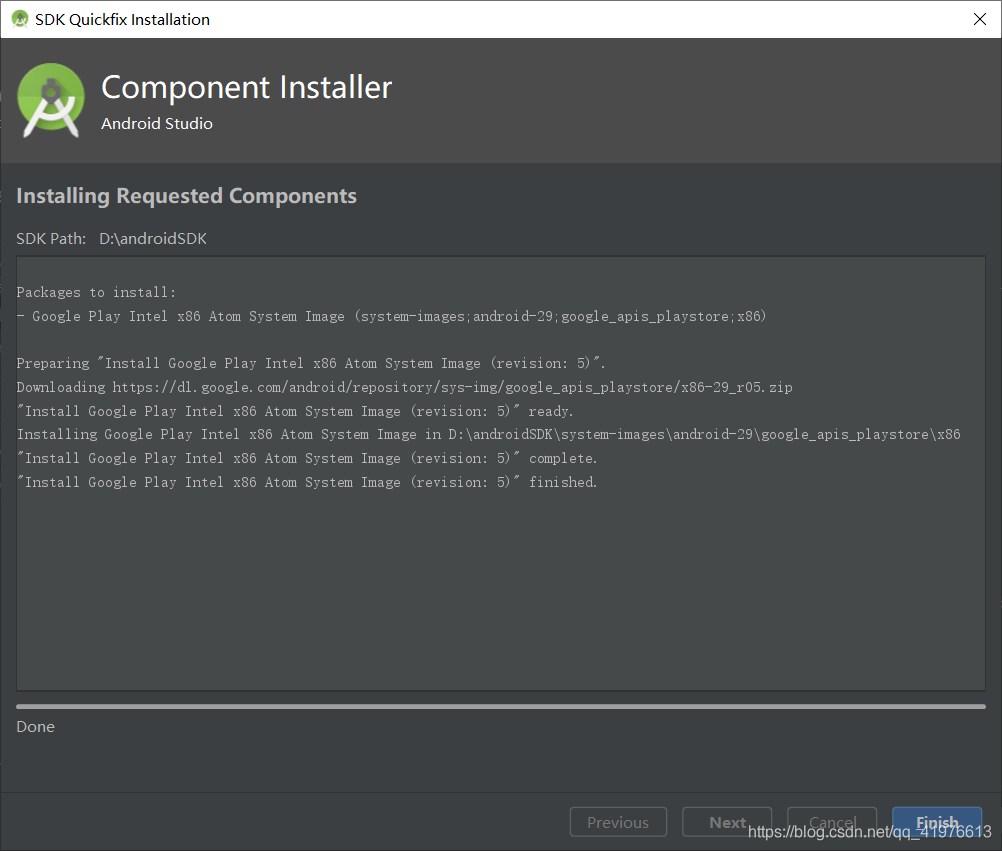Click the "Preparing" line in the install log
1002x851 pixels.
pyautogui.click(x=311, y=363)
